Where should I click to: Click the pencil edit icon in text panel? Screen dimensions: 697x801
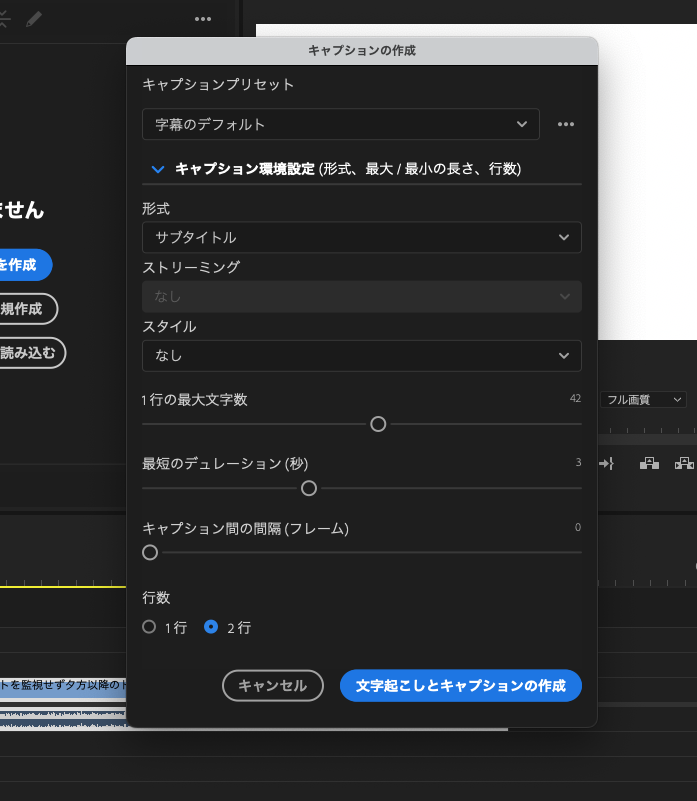34,19
